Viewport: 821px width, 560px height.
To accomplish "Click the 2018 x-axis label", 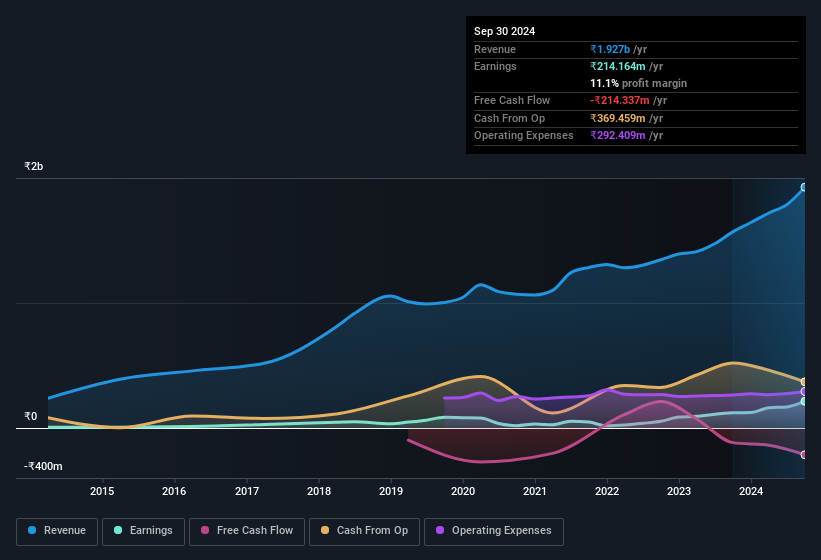I will 319,491.
